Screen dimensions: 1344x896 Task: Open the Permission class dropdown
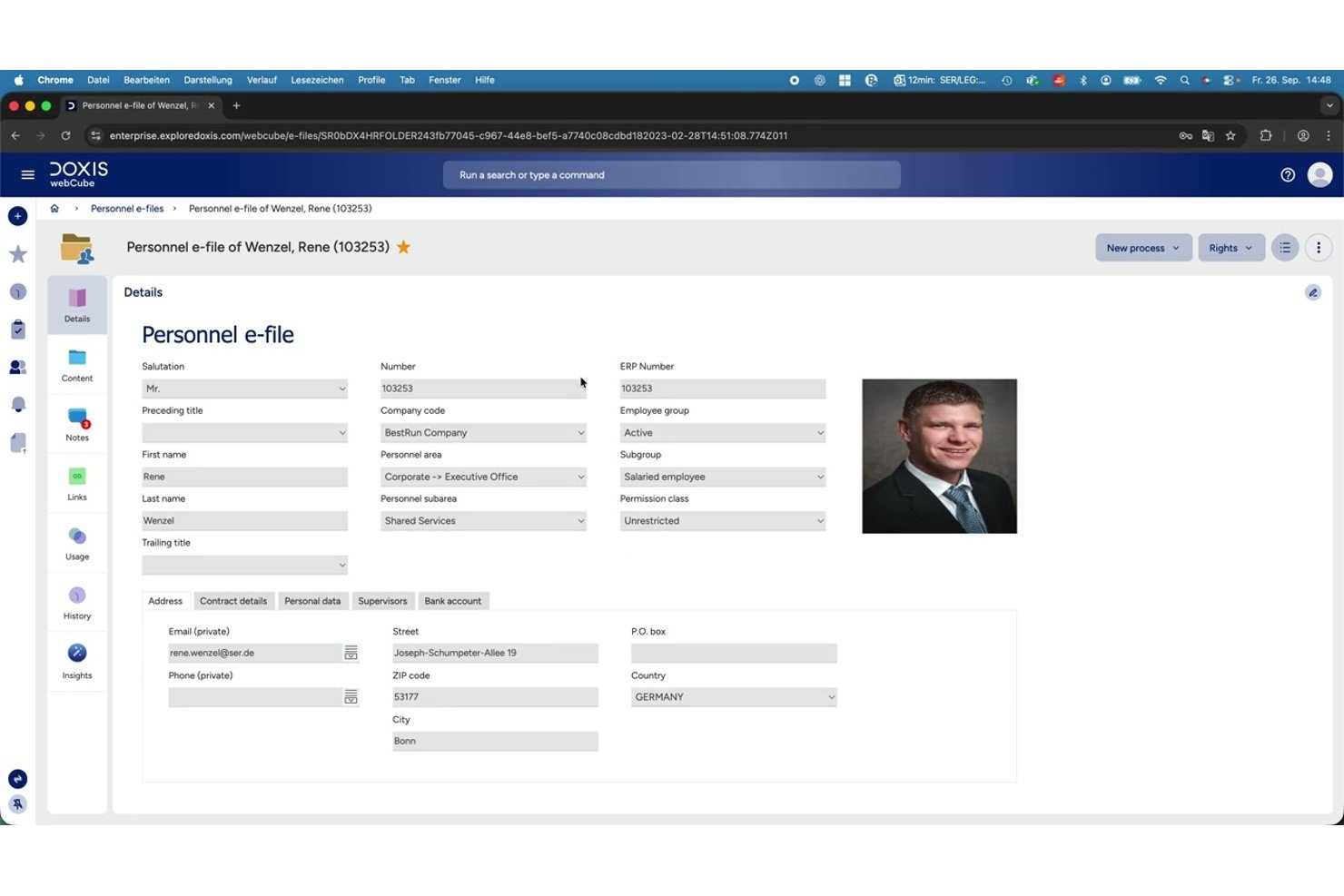pyautogui.click(x=723, y=521)
